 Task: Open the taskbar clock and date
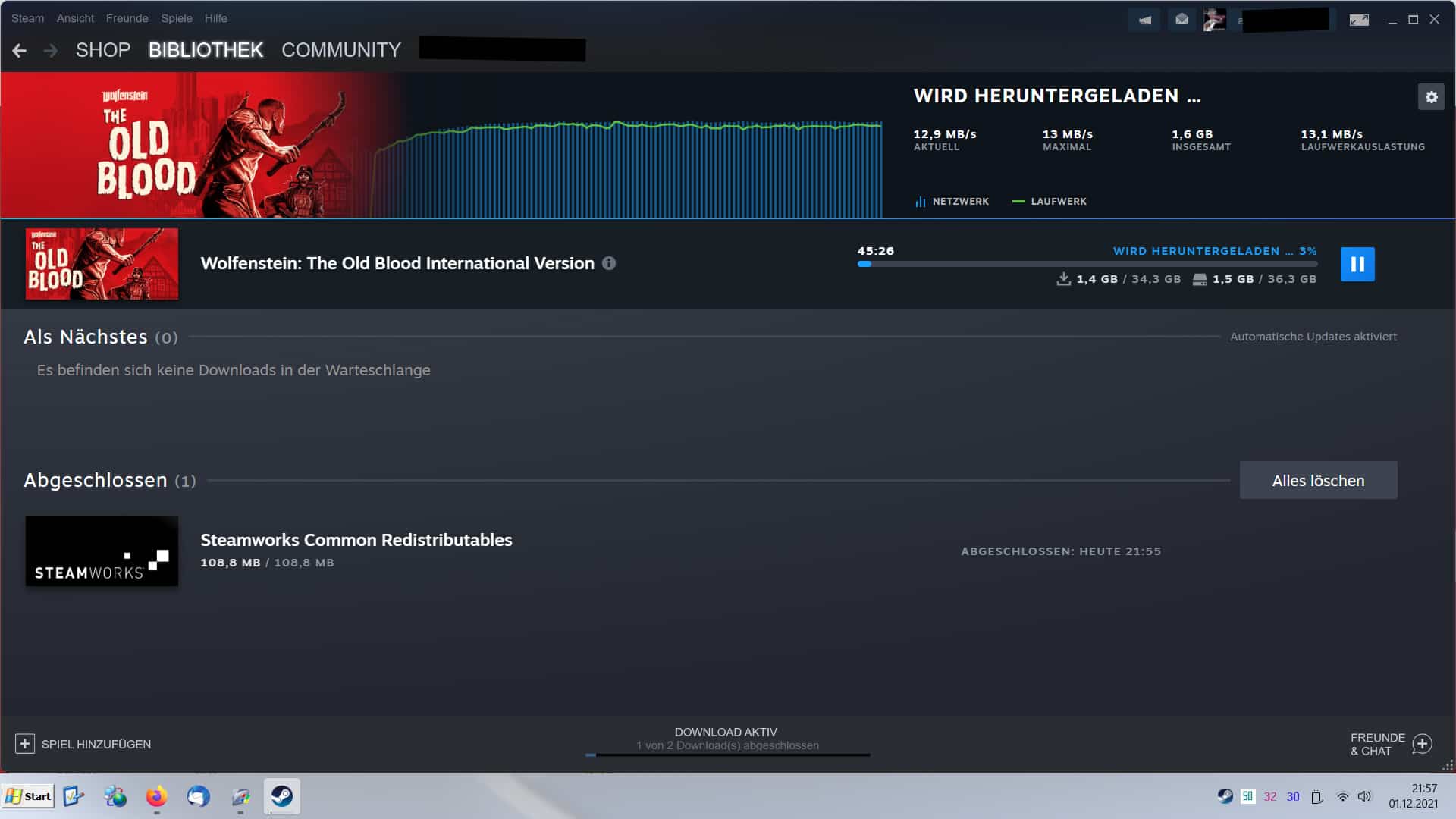tap(1413, 796)
